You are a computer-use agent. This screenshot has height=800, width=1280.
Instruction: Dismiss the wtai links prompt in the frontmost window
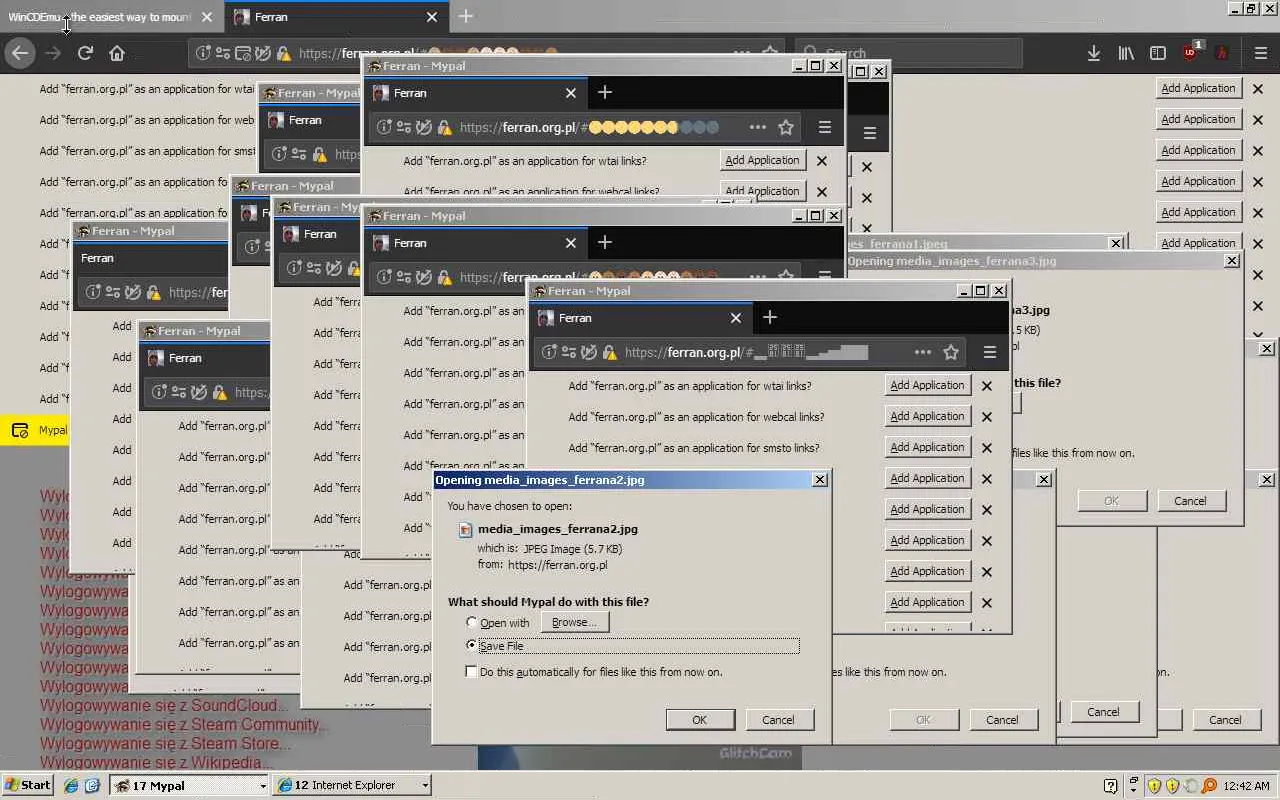[x=987, y=385]
